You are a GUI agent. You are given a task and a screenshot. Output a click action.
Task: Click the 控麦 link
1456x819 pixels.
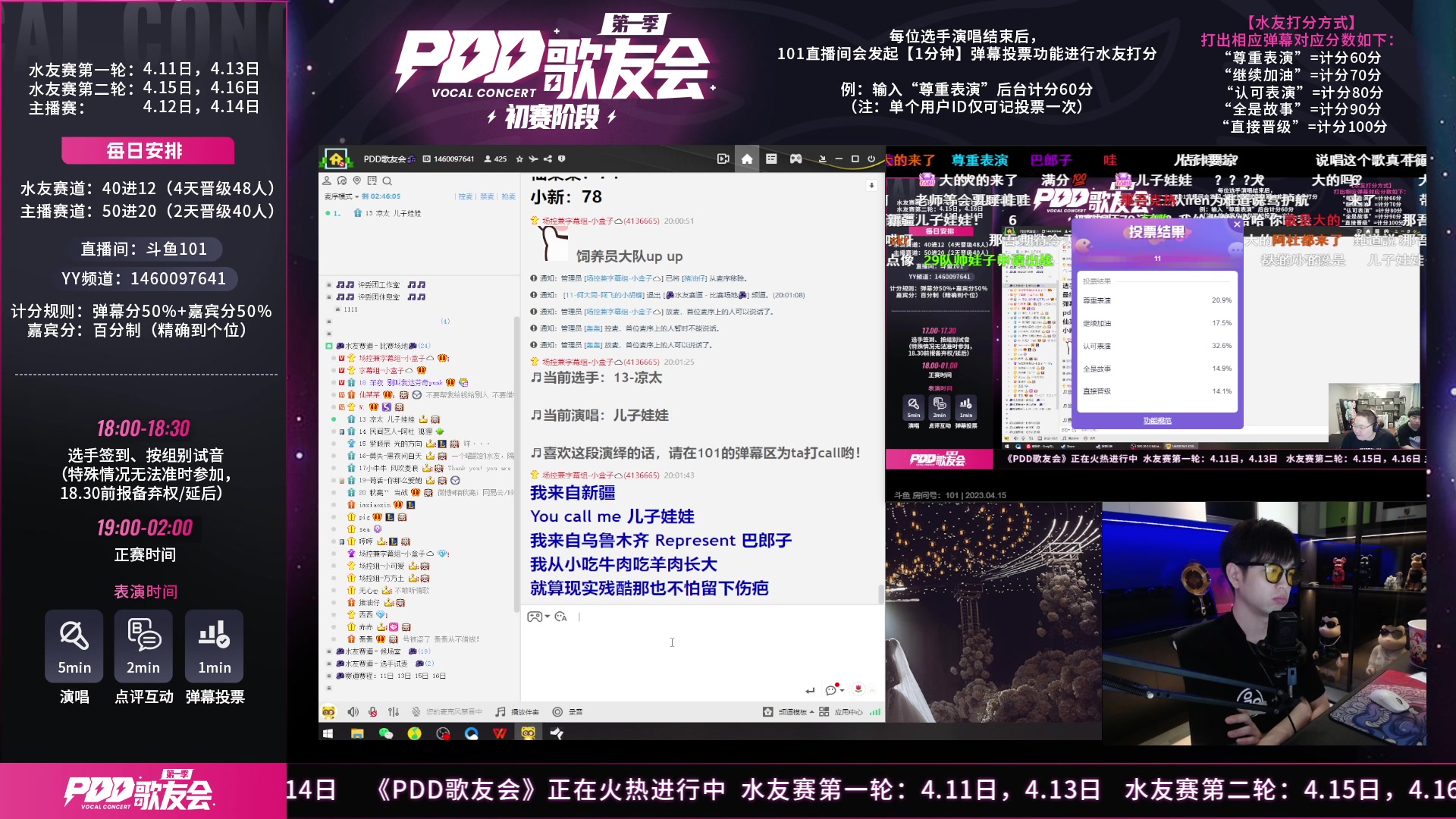466,196
